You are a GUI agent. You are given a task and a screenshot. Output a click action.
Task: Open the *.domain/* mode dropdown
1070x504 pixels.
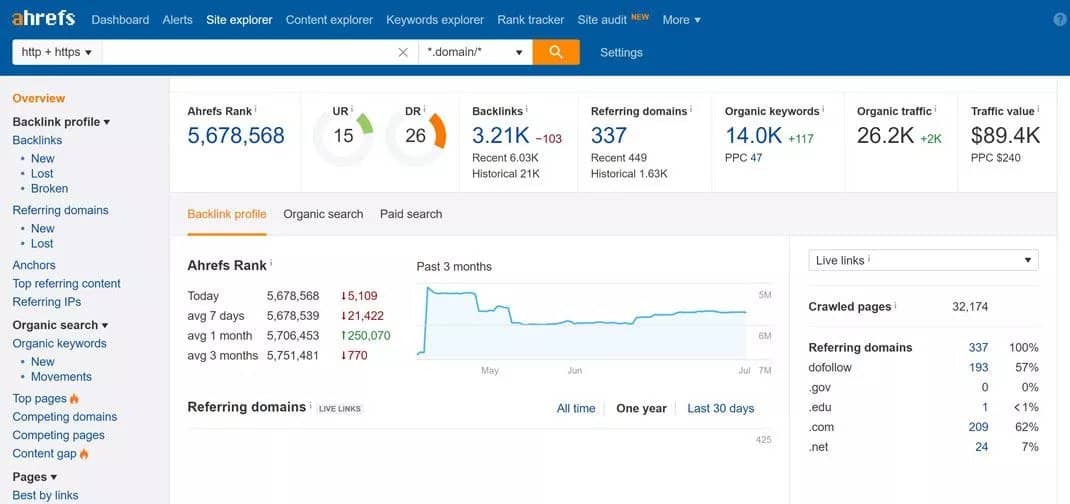coord(475,52)
